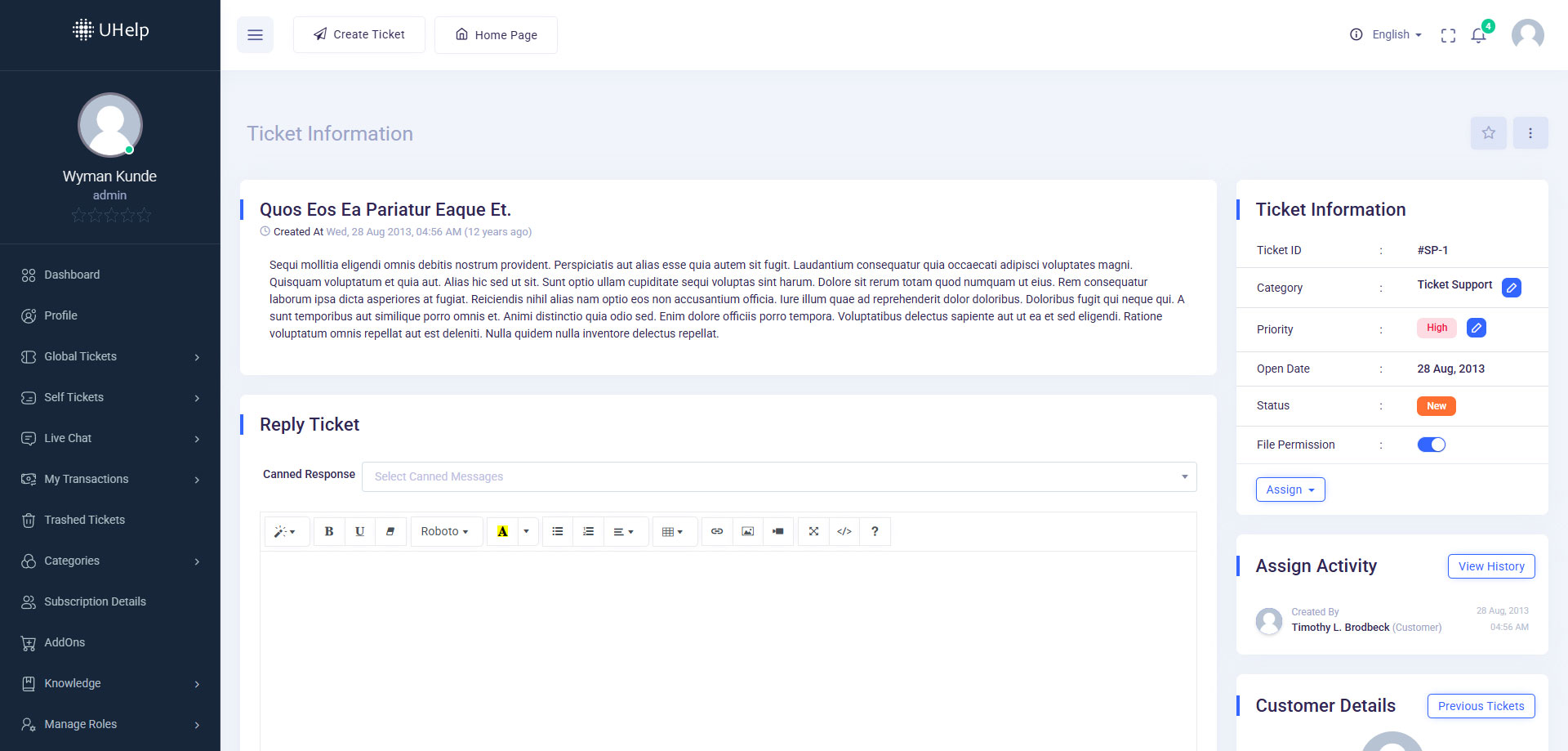The height and width of the screenshot is (751, 1568).
Task: Toggle bold formatting in the editor
Action: [329, 531]
